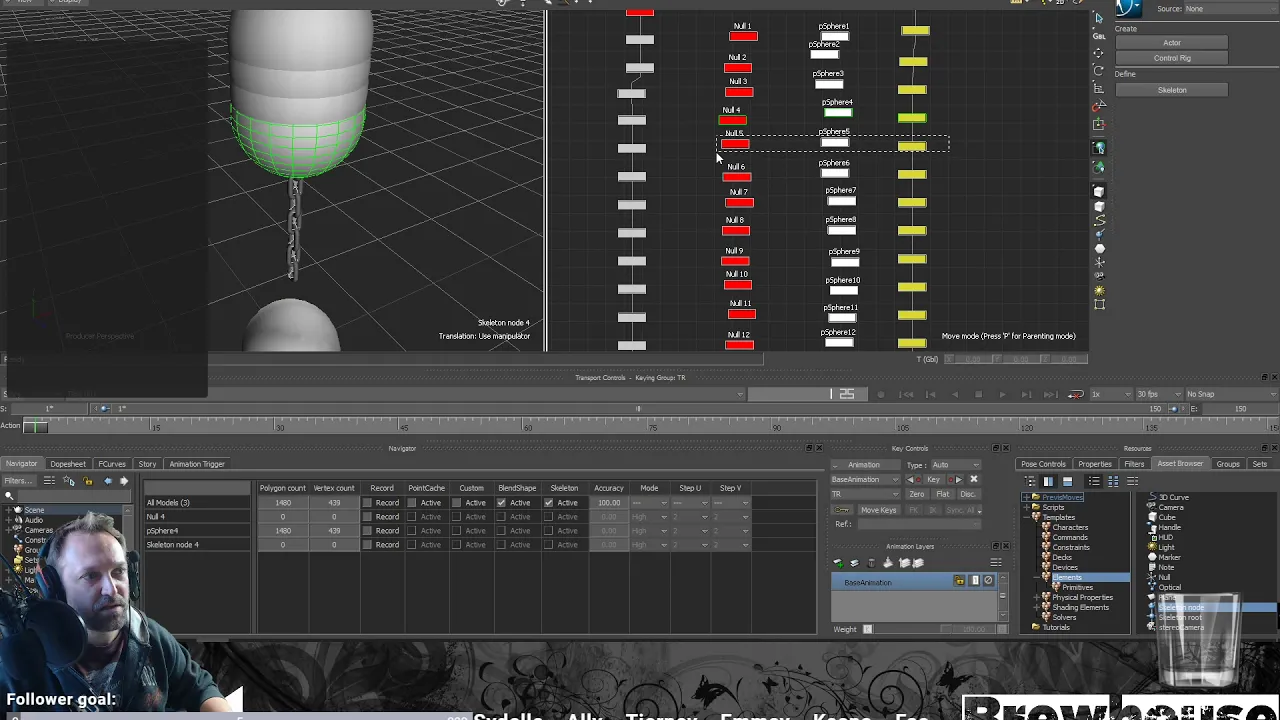Image resolution: width=1280 pixels, height=720 pixels.
Task: Click the red Null 6 node in schematic
Action: (x=737, y=177)
